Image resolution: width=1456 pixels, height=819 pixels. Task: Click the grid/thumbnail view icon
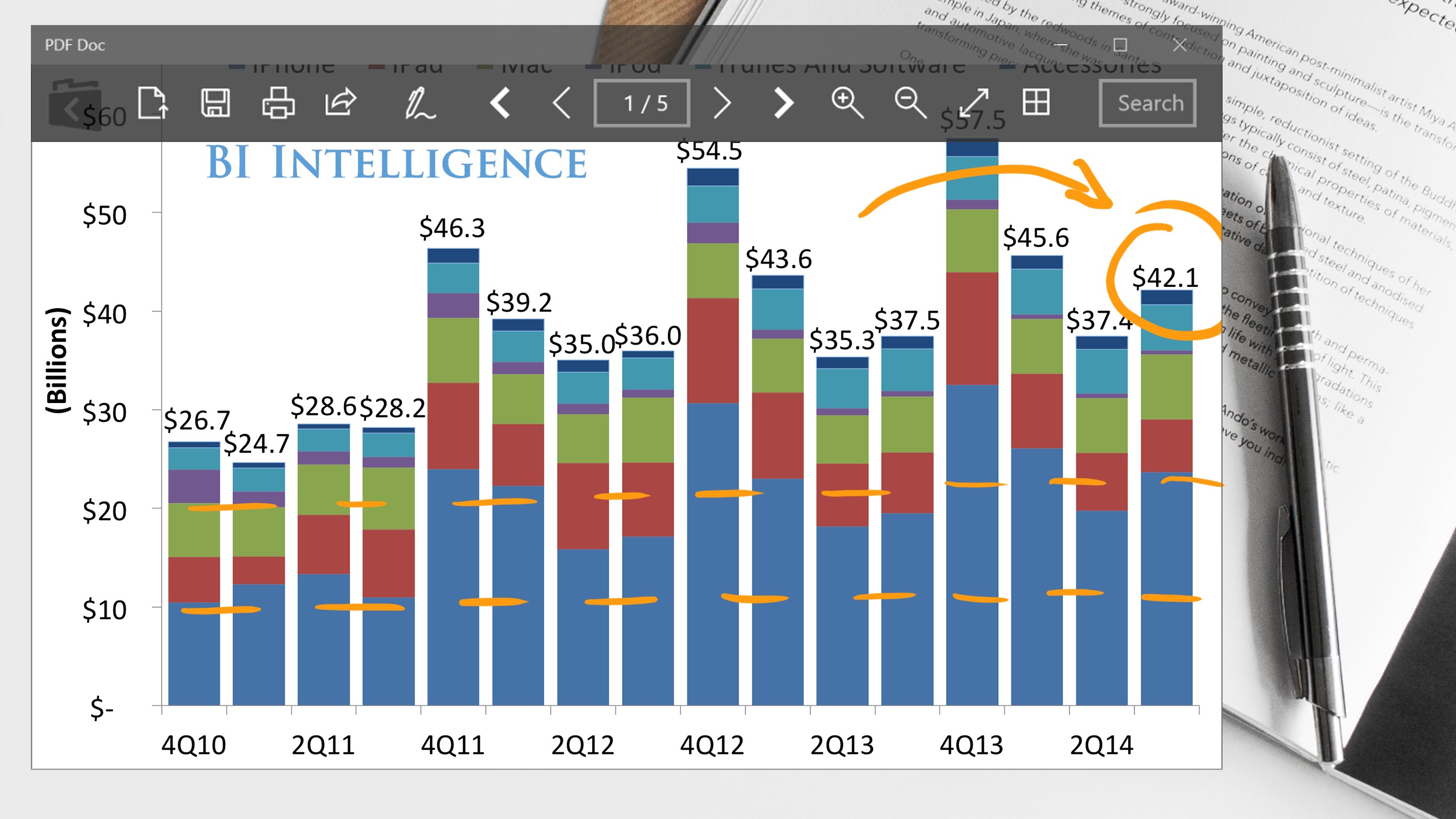pyautogui.click(x=1036, y=103)
